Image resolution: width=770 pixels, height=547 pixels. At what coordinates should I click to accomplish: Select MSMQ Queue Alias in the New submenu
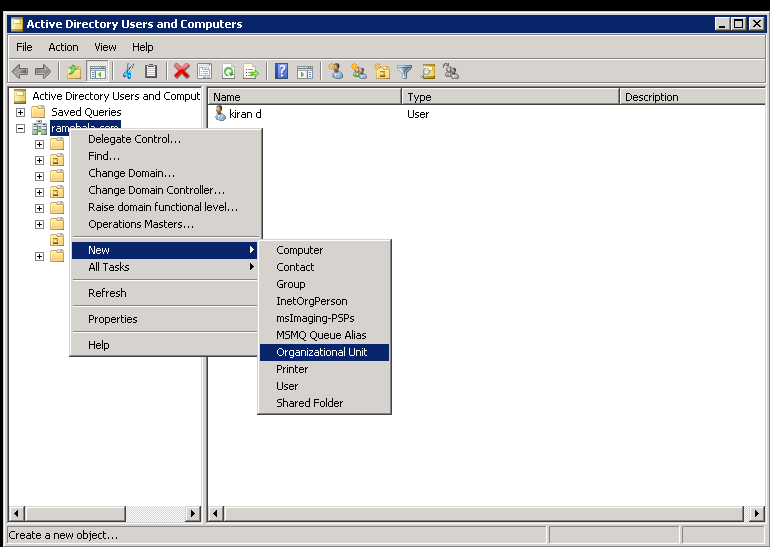(325, 335)
